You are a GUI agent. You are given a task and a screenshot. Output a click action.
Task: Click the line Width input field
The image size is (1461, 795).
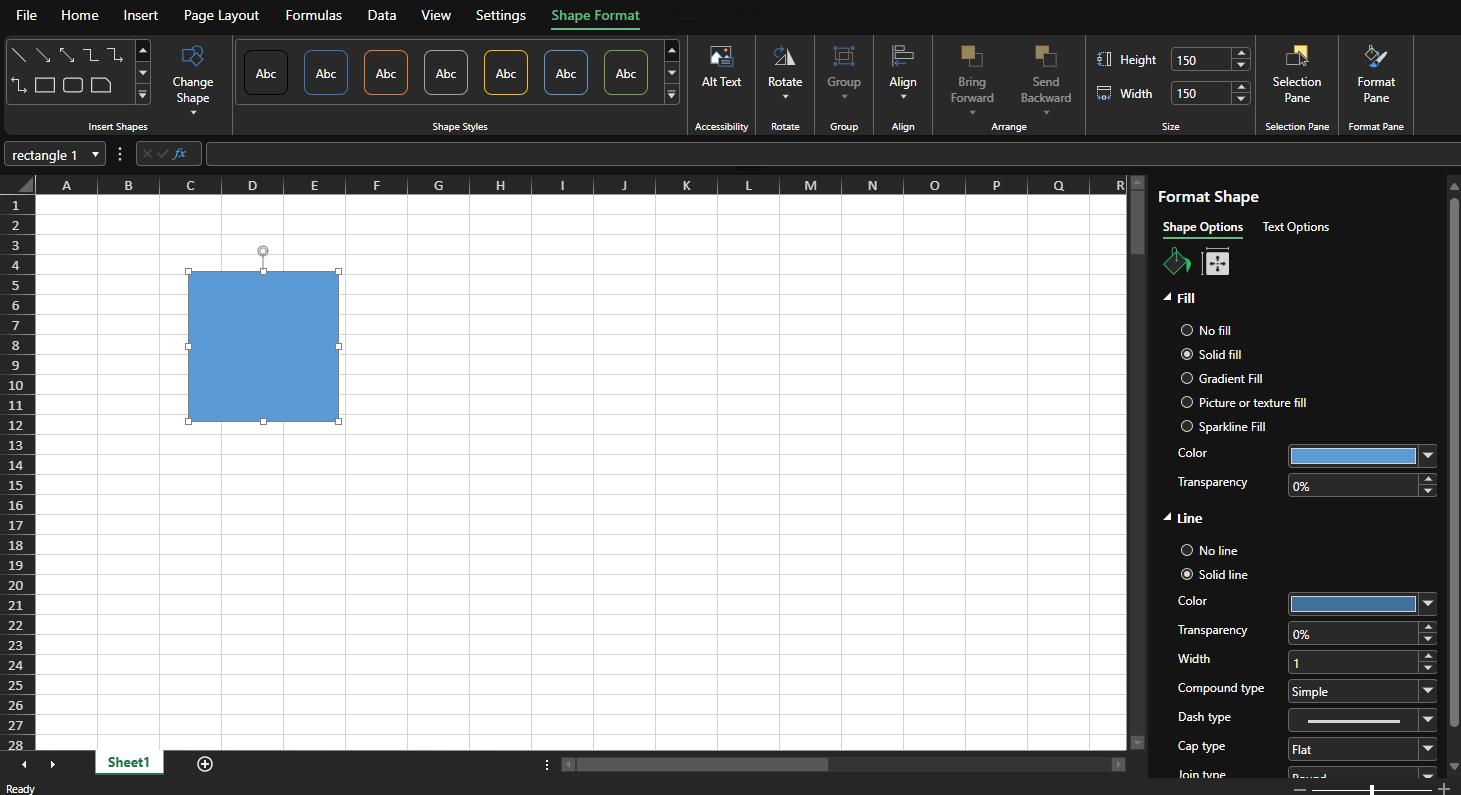(1353, 662)
